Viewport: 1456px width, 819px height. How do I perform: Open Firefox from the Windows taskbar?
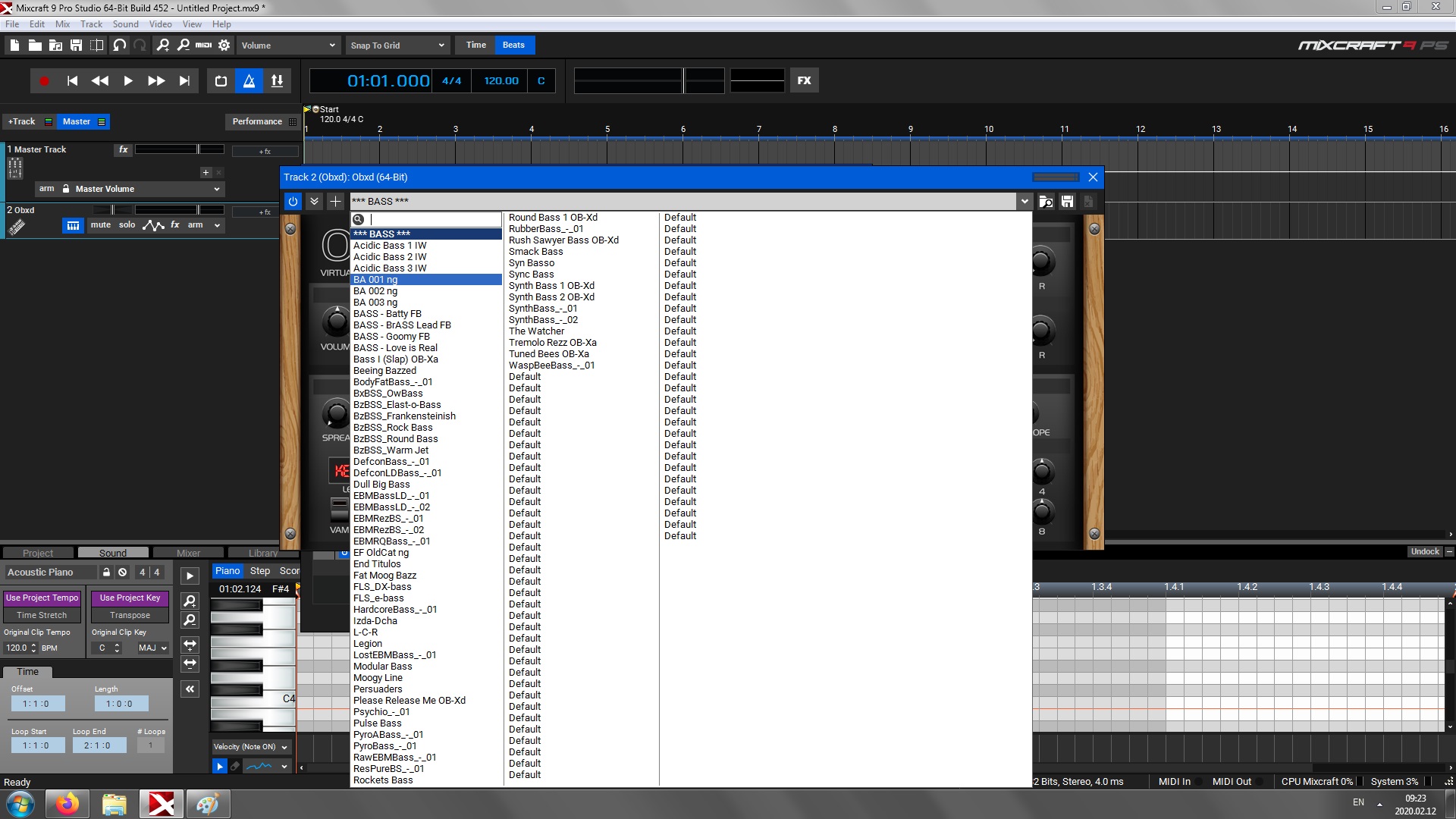point(67,804)
